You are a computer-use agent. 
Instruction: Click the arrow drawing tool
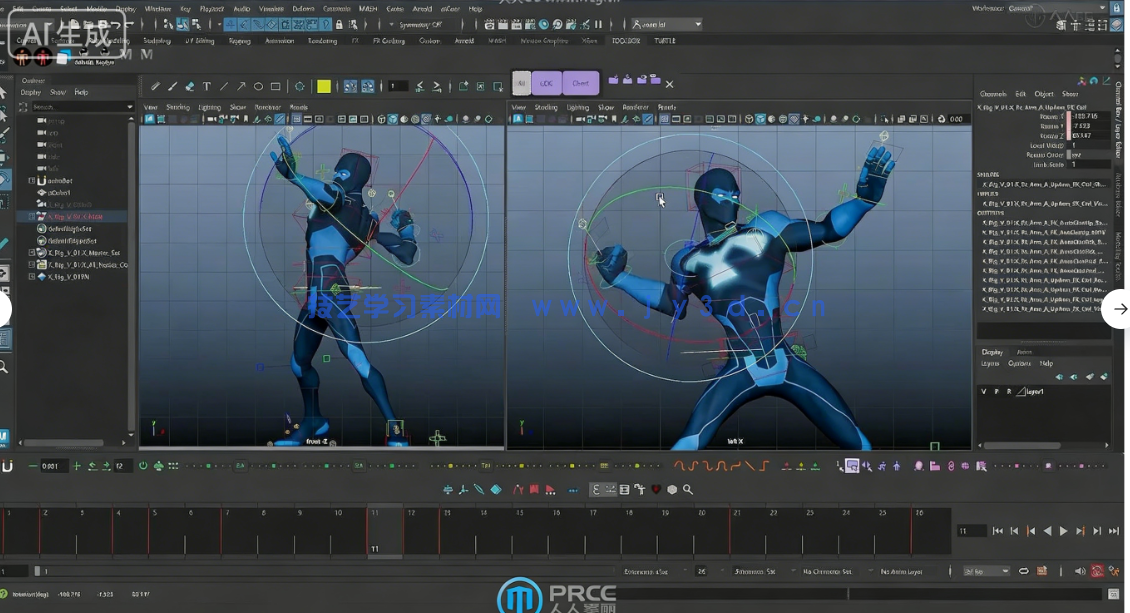coord(241,87)
